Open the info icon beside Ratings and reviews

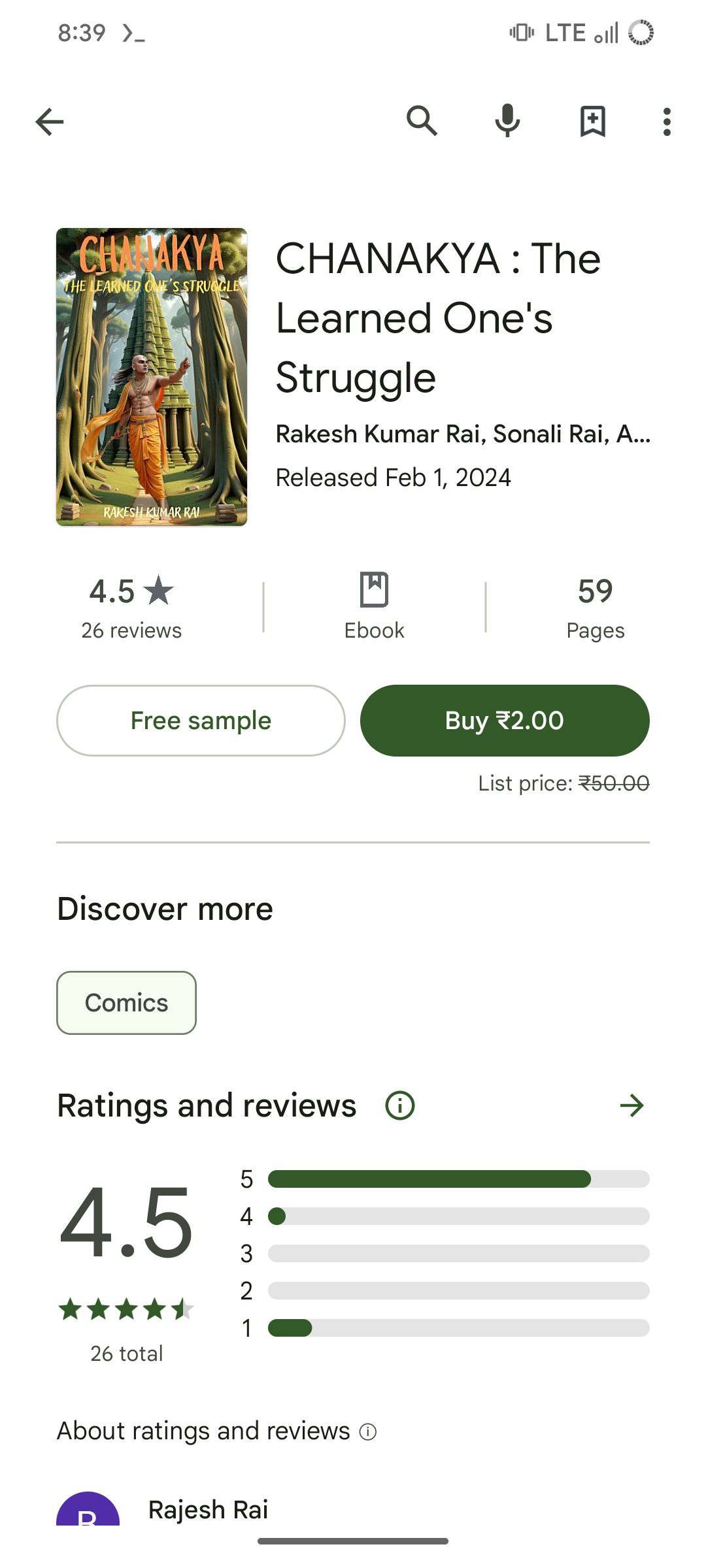[x=400, y=1105]
